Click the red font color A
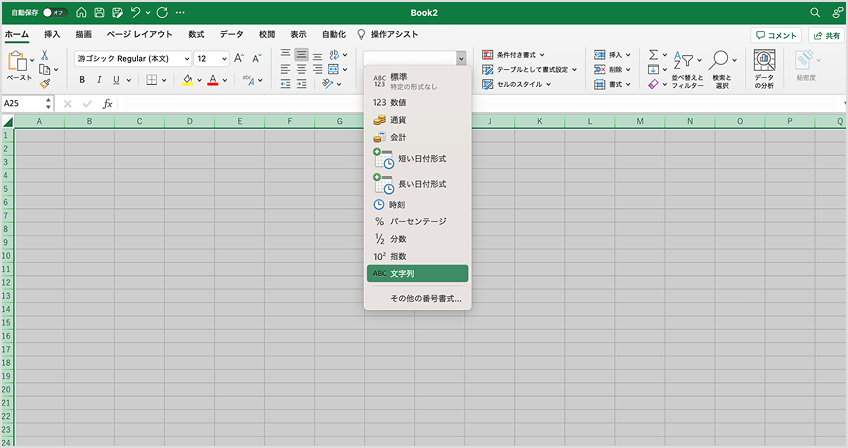This screenshot has width=848, height=448. pyautogui.click(x=213, y=80)
